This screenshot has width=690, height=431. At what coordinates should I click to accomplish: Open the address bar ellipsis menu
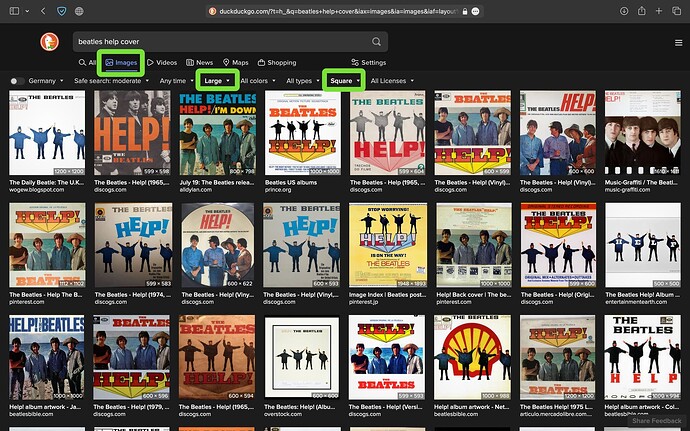tap(475, 11)
